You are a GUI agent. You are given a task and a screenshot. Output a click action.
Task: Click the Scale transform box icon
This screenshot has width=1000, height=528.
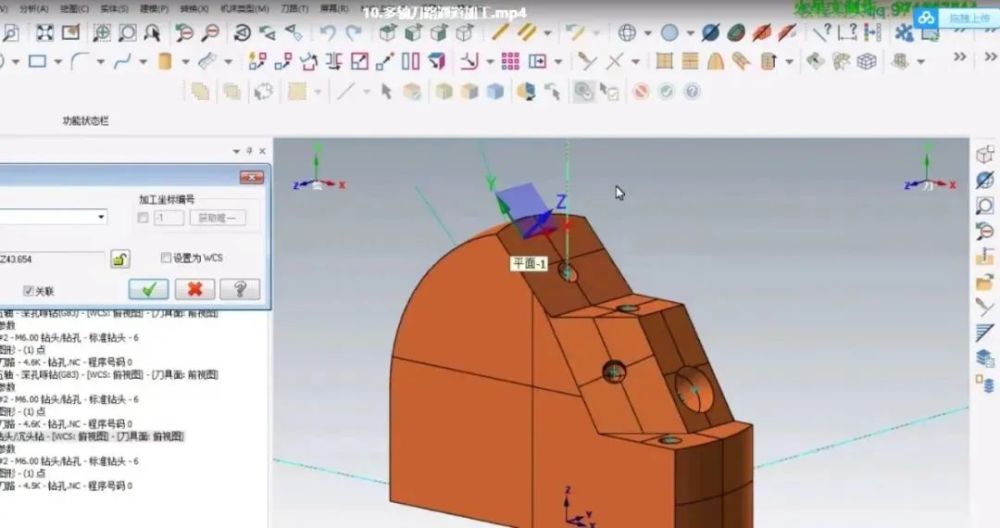click(x=360, y=61)
